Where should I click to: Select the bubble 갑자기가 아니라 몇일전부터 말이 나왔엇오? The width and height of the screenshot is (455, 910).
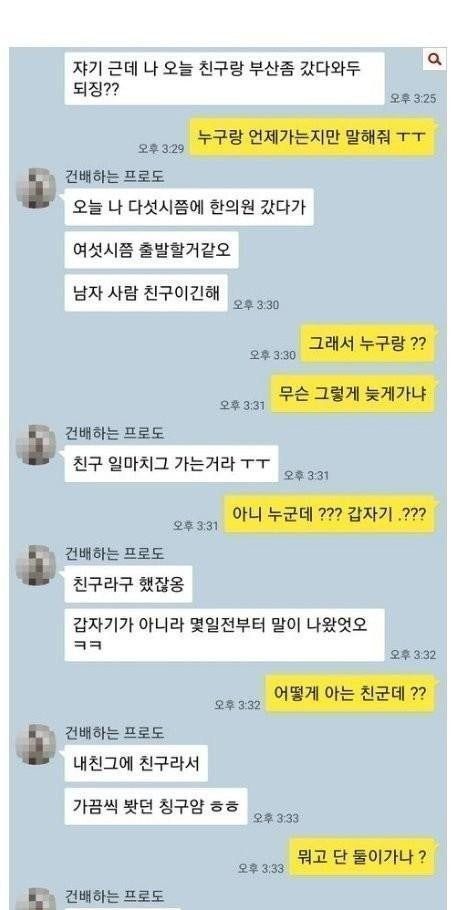point(225,634)
